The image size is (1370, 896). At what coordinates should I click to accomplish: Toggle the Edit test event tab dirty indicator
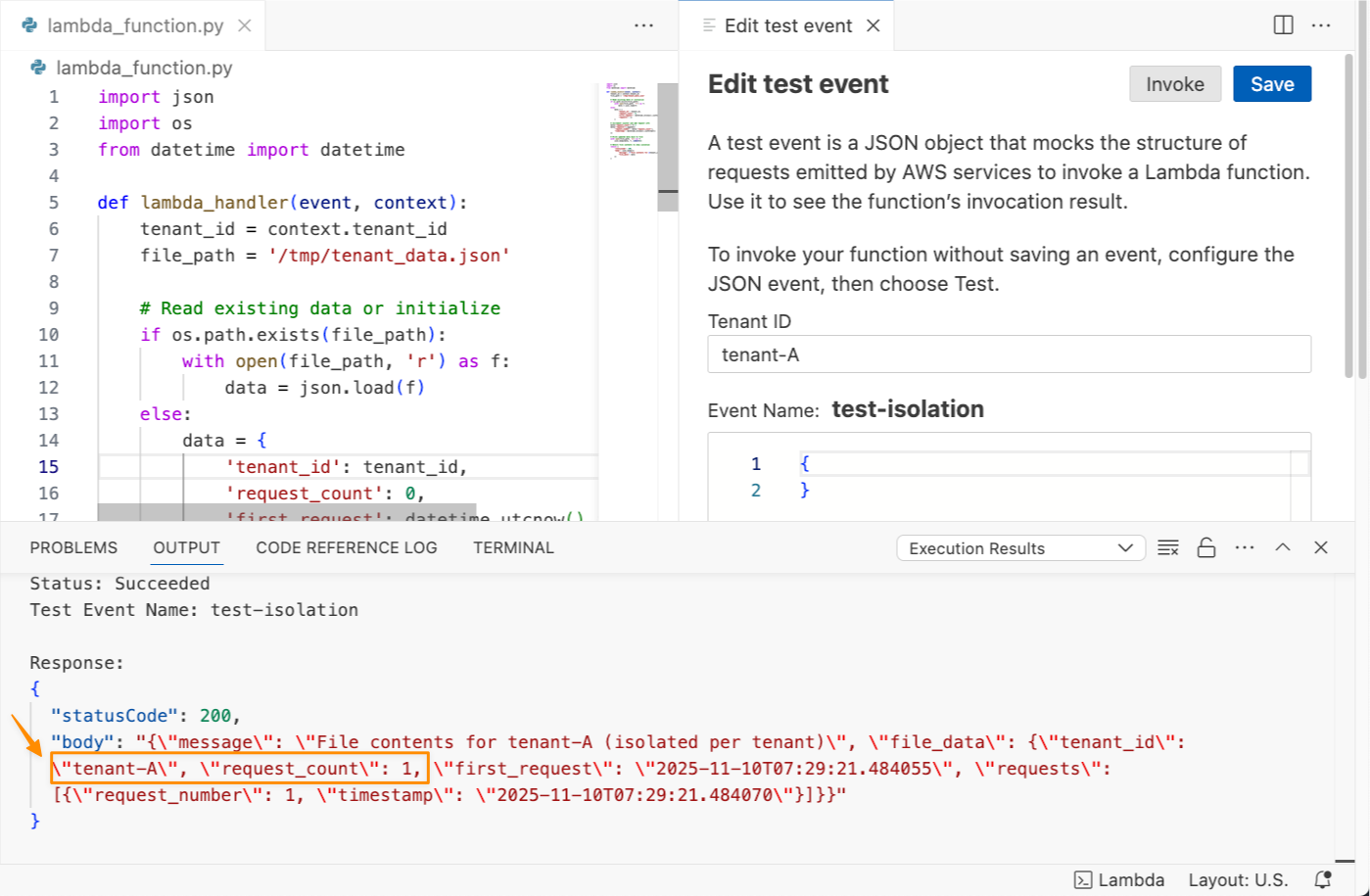[x=707, y=25]
